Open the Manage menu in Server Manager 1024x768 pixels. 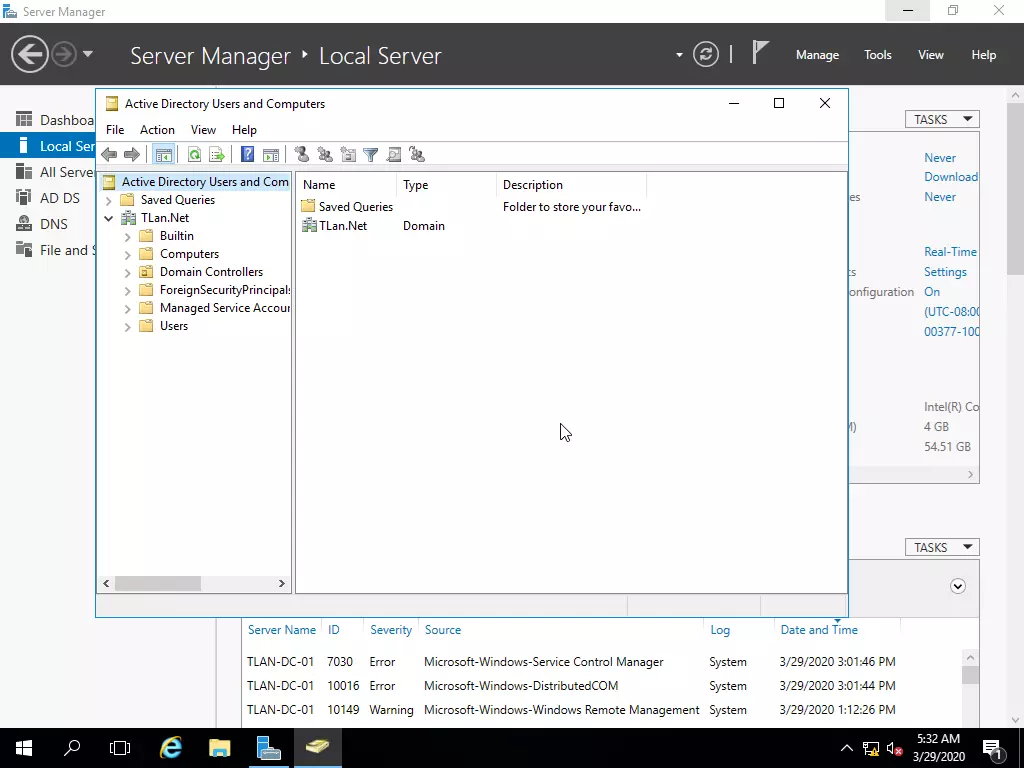click(817, 55)
